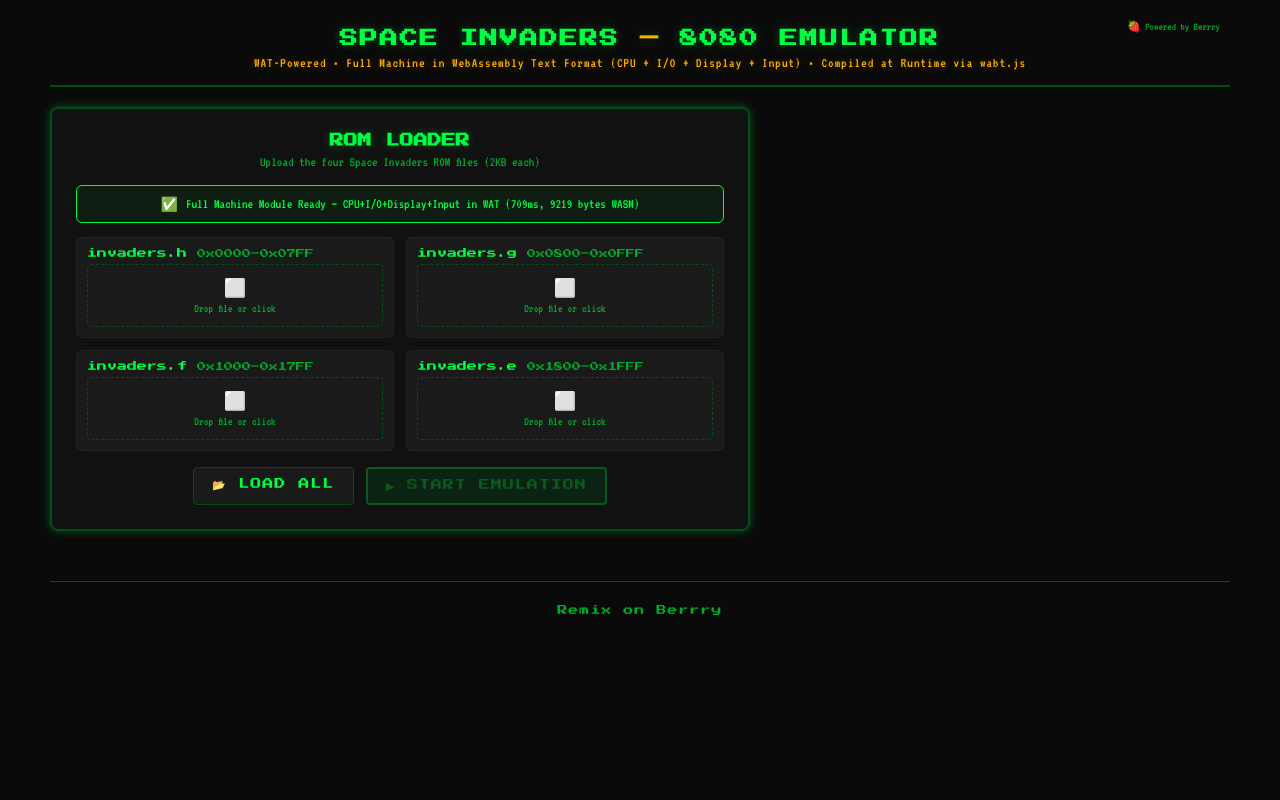
Task: Click the file icon in invaders.f zone
Action: pyautogui.click(x=234, y=400)
